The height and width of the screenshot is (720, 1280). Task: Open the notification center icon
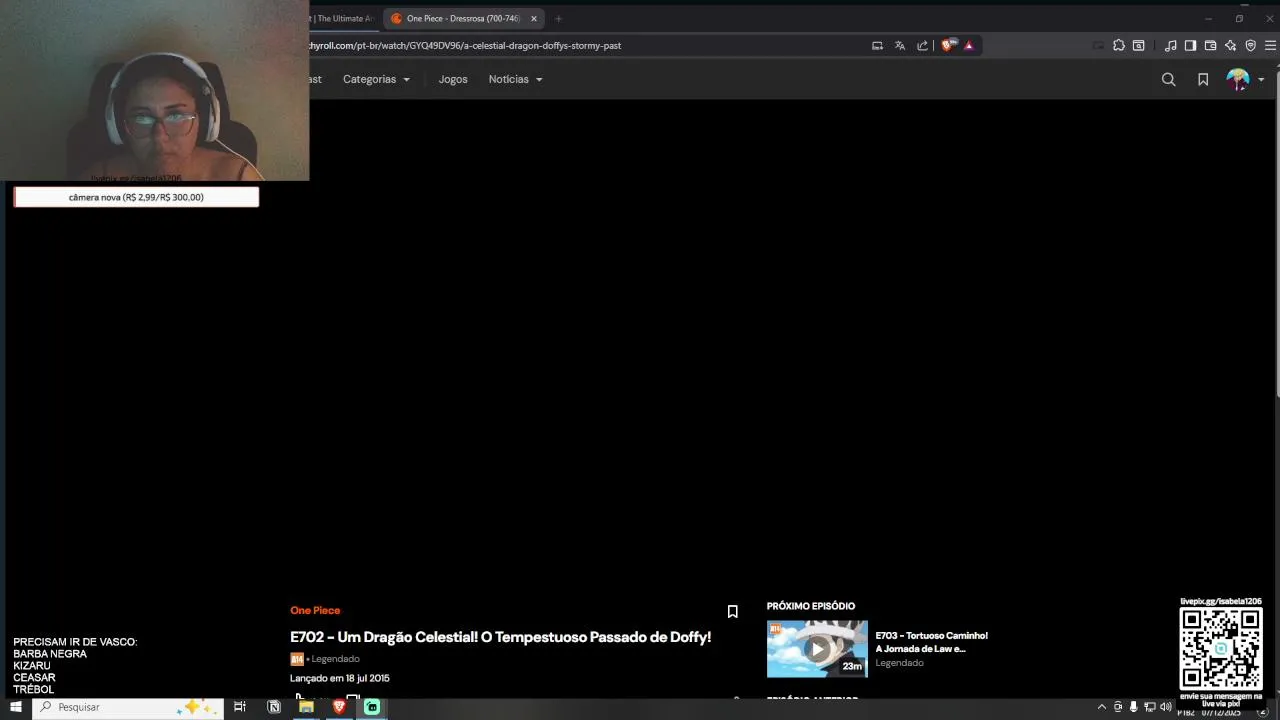pyautogui.click(x=1263, y=711)
